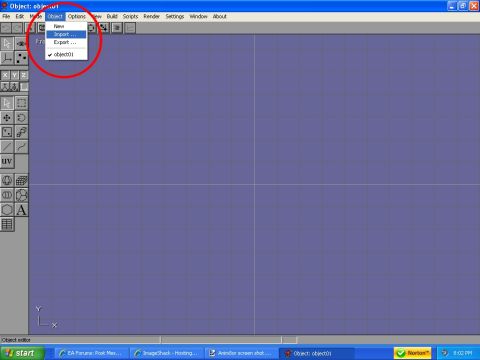
Task: Open the Edit menu
Action: click(20, 16)
